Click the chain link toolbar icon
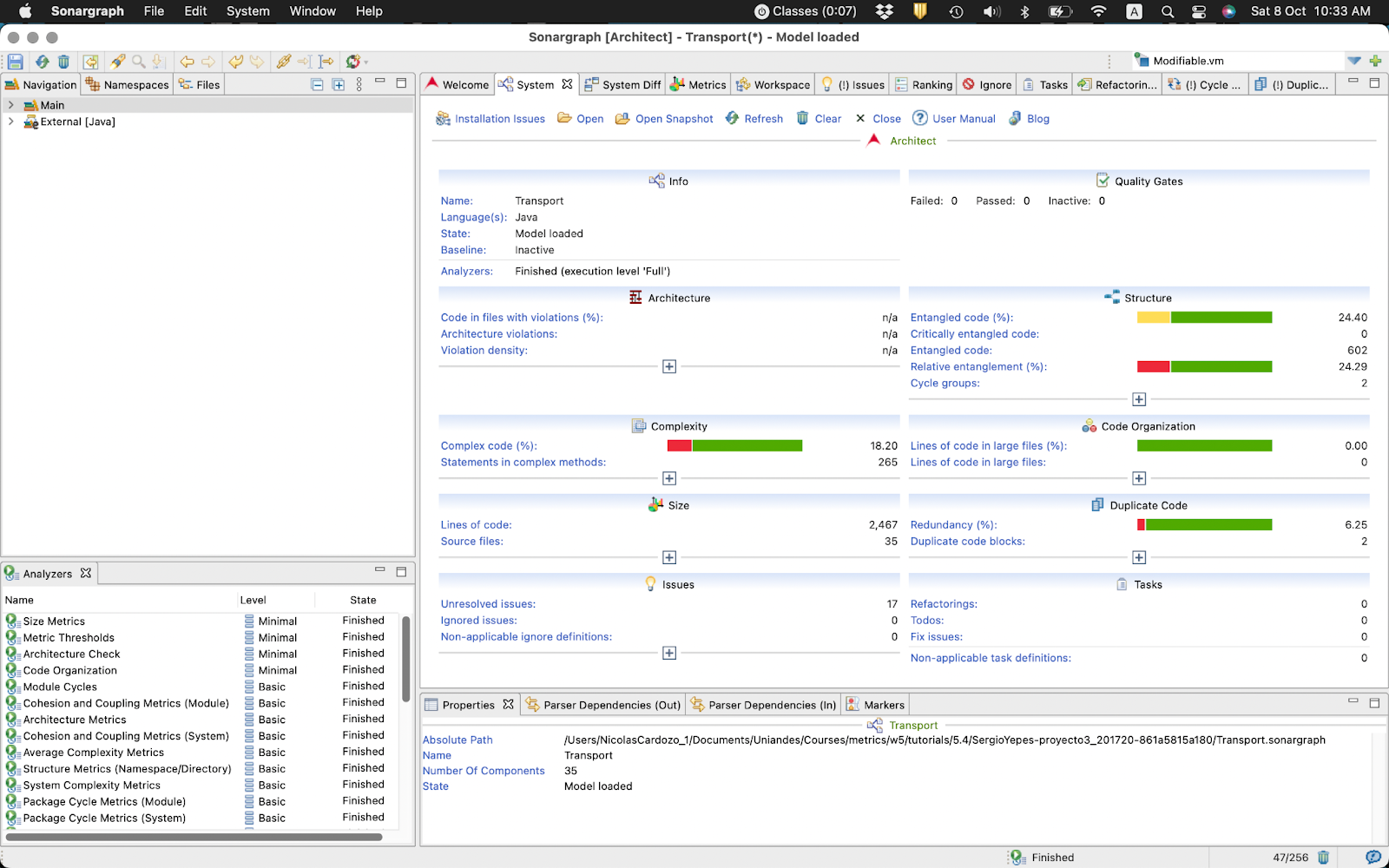Screen dimensions: 1389x868 click(x=284, y=62)
